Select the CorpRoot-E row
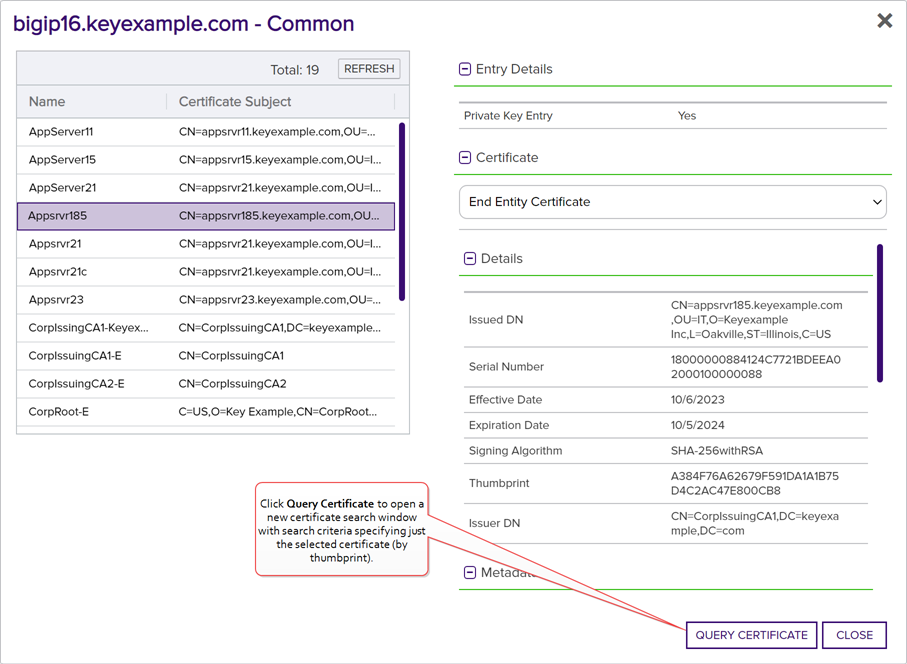Viewport: 907px width, 664px height. [206, 412]
